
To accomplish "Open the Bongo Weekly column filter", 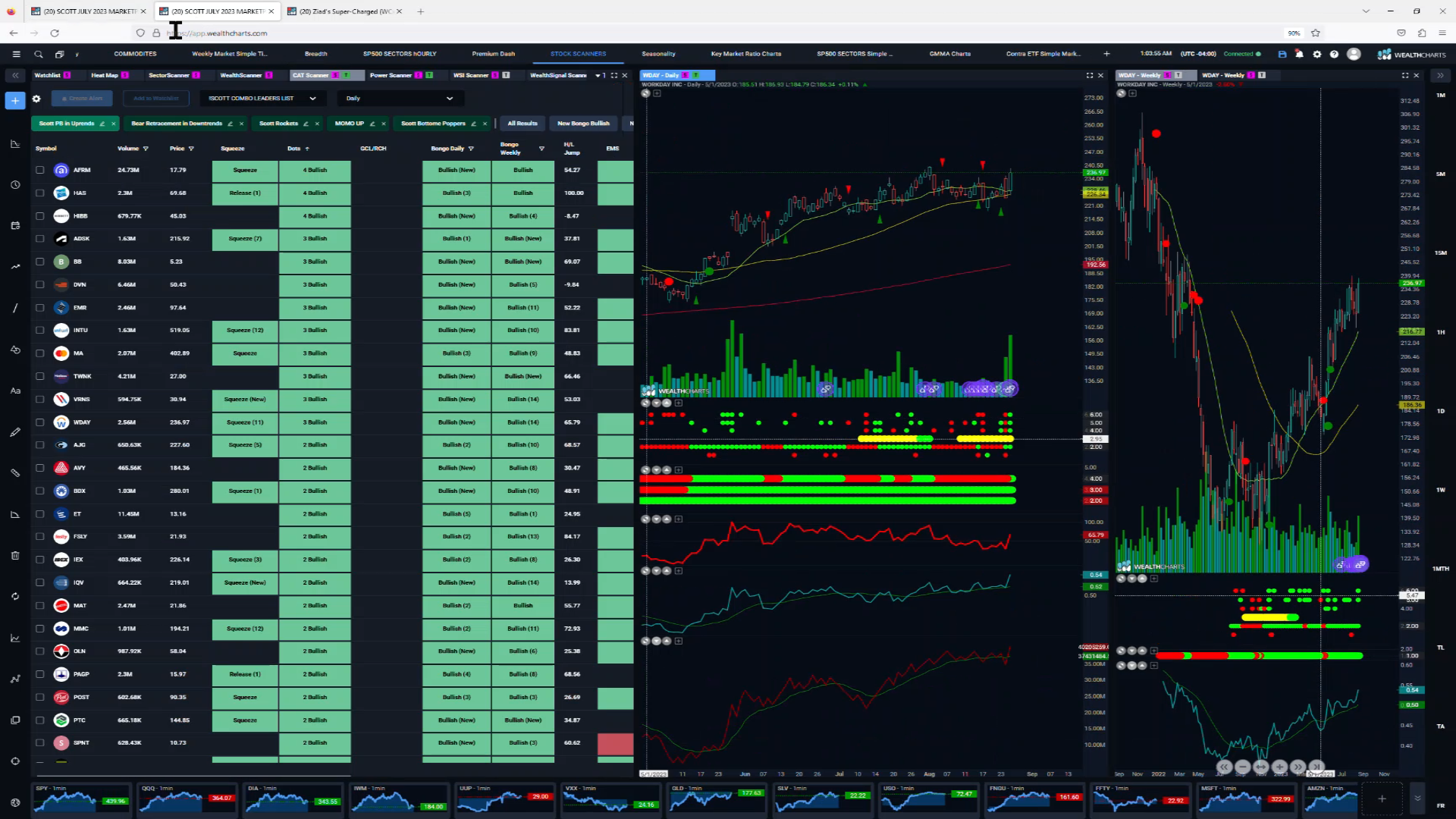I will pyautogui.click(x=541, y=149).
